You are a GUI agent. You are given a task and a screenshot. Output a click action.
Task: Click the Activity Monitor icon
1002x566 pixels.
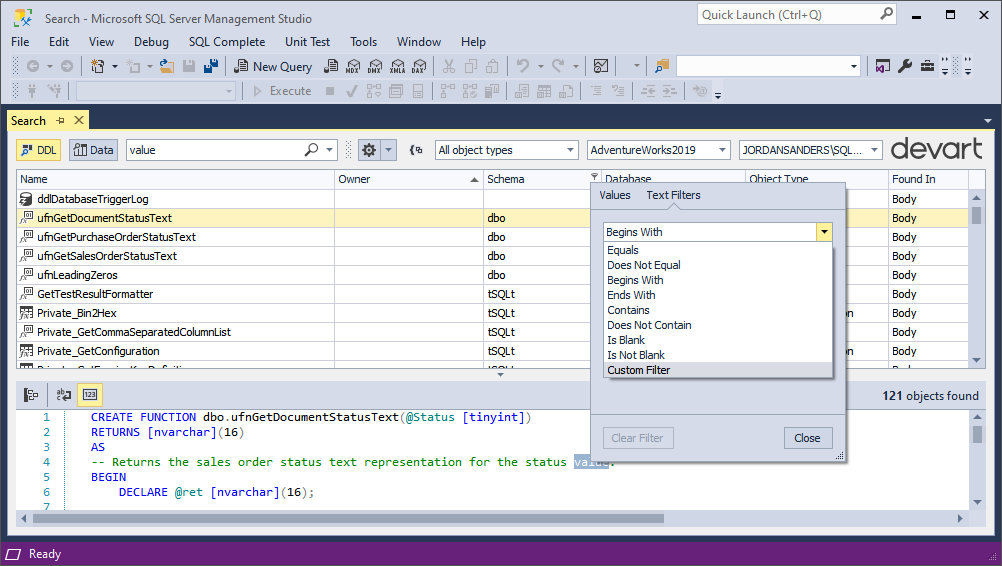[x=601, y=66]
